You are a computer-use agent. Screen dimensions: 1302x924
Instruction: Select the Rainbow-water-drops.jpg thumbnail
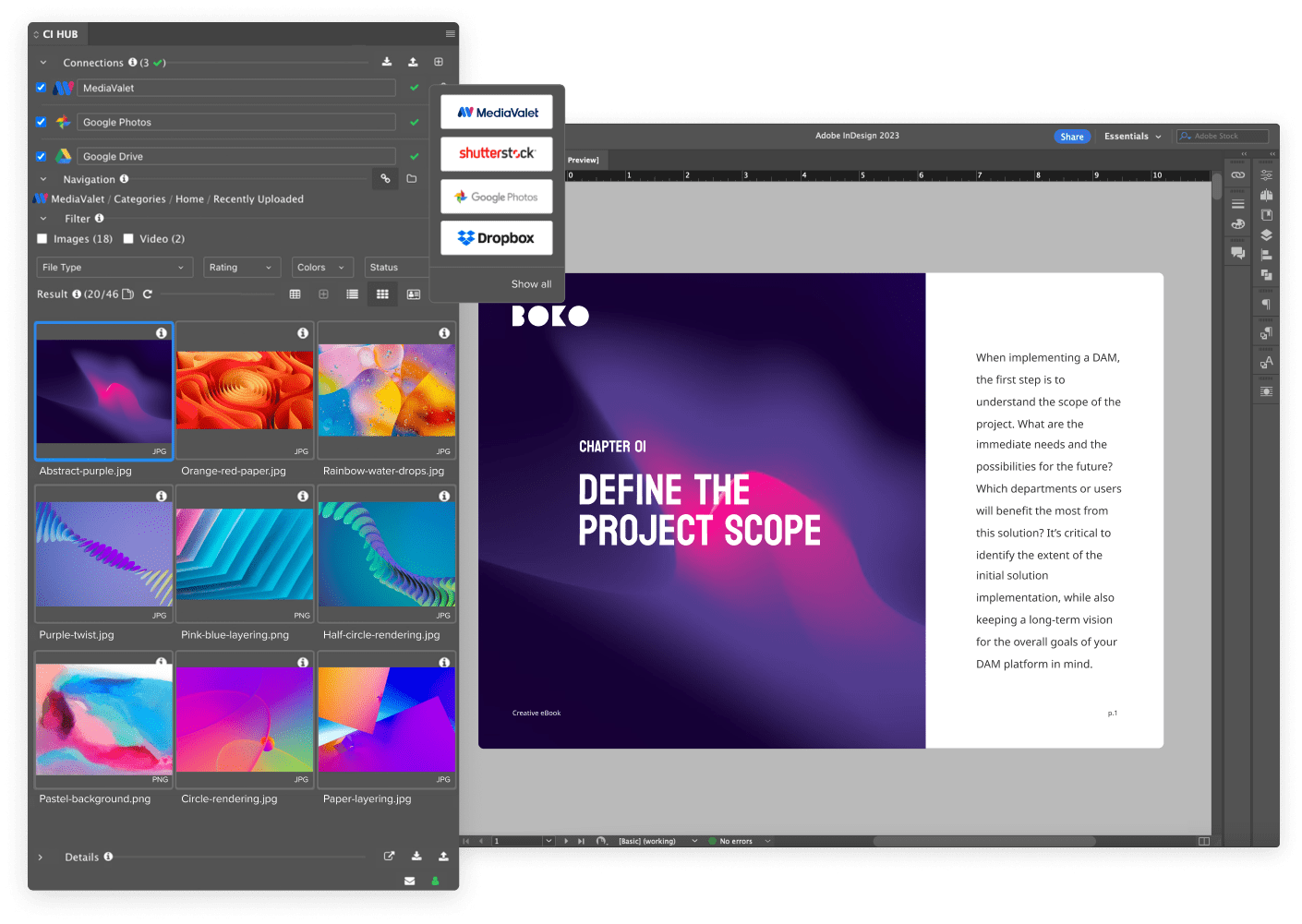point(387,390)
